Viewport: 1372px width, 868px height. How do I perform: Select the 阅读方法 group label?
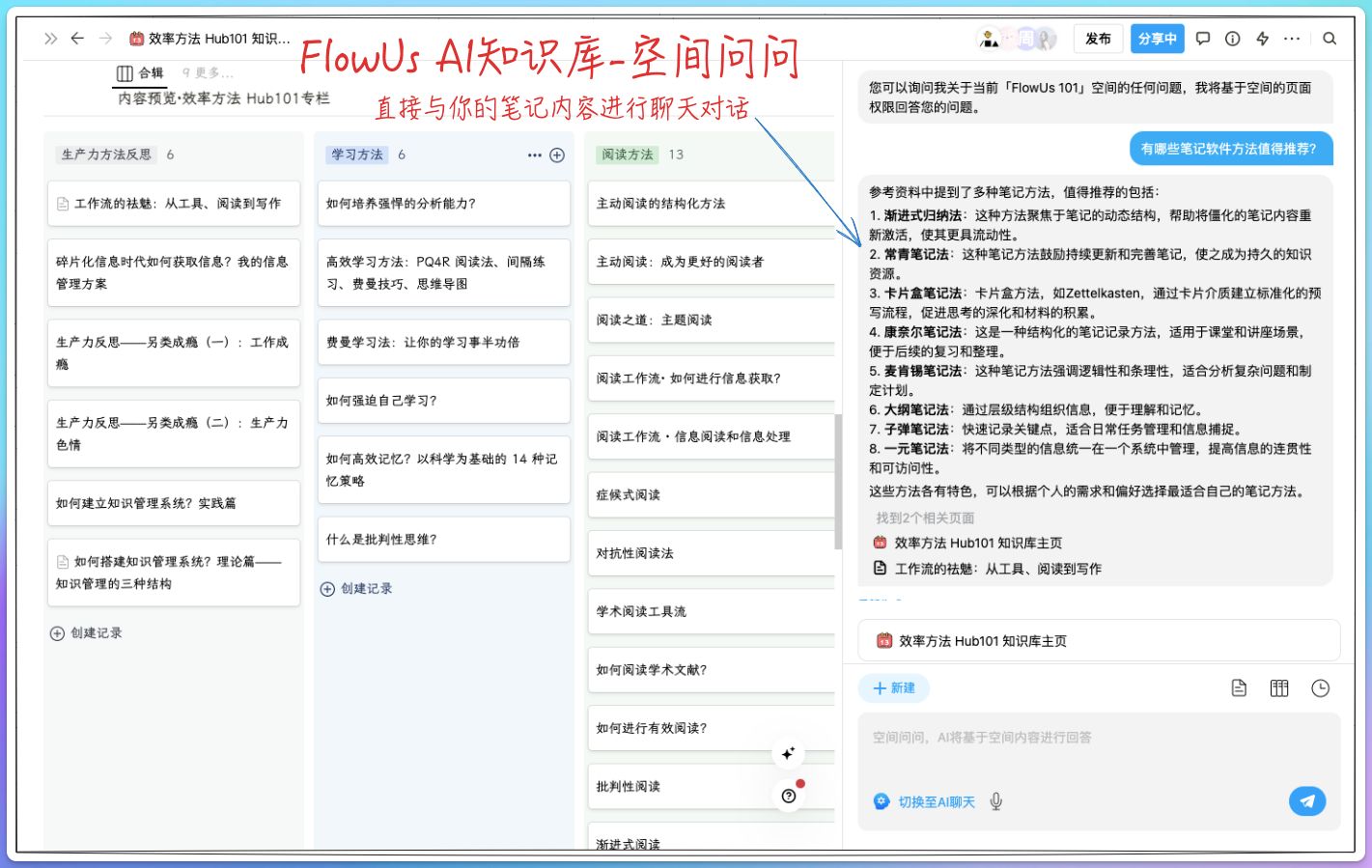tap(628, 154)
